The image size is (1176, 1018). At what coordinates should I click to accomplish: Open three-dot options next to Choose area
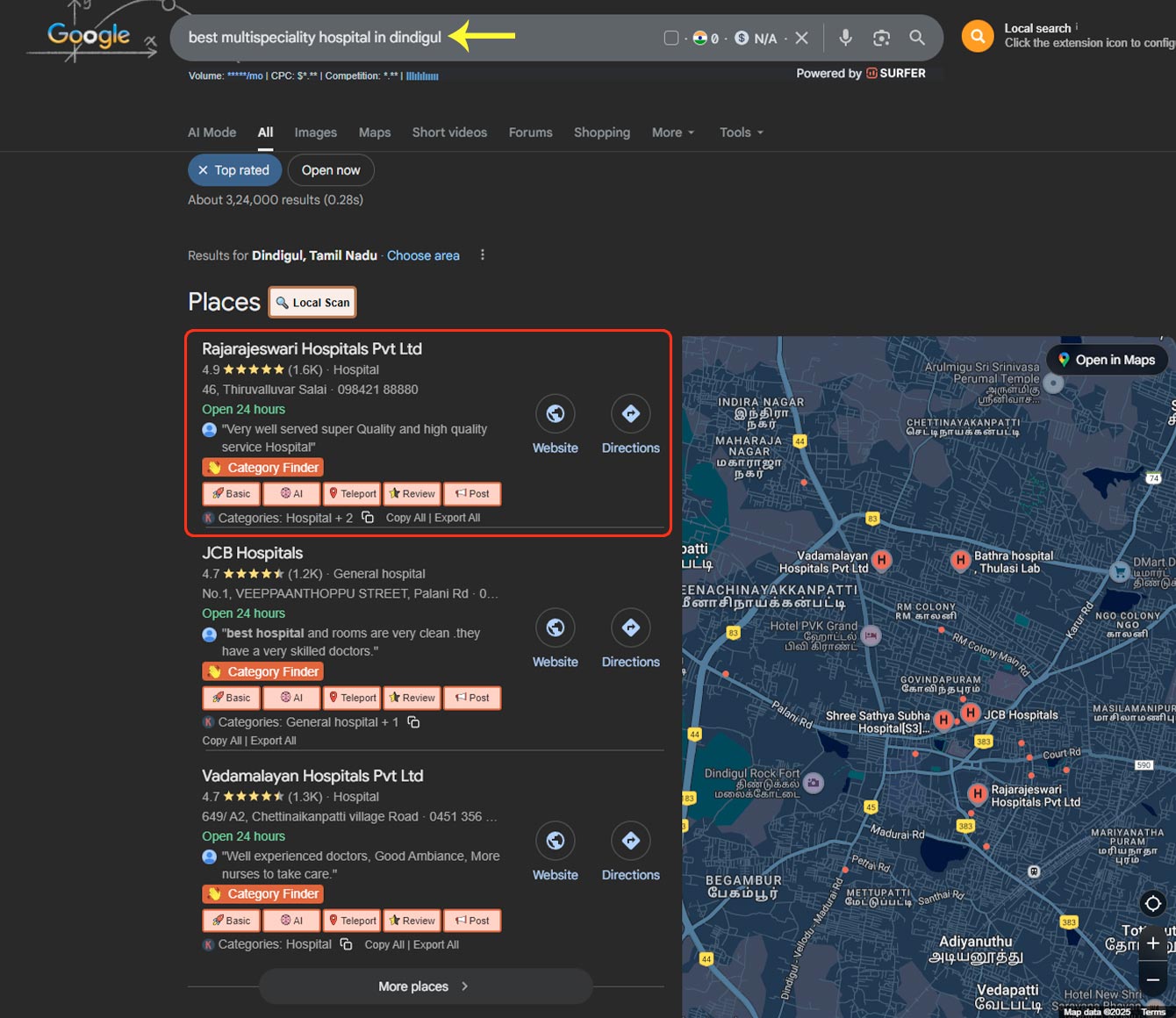point(482,255)
